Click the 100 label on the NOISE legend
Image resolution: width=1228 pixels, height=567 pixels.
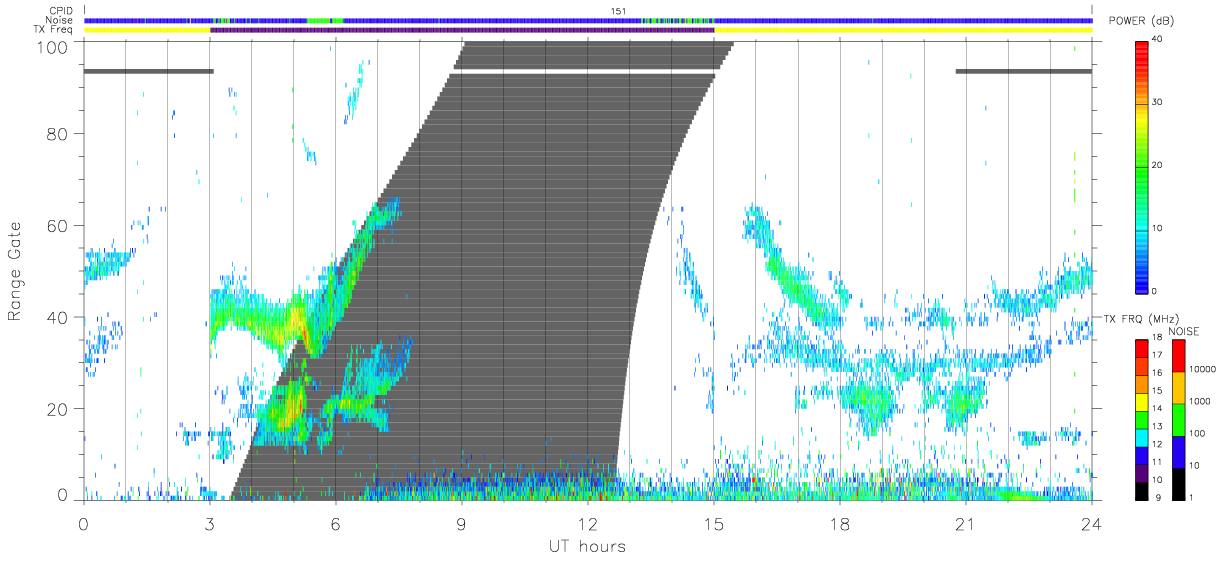1197,433
